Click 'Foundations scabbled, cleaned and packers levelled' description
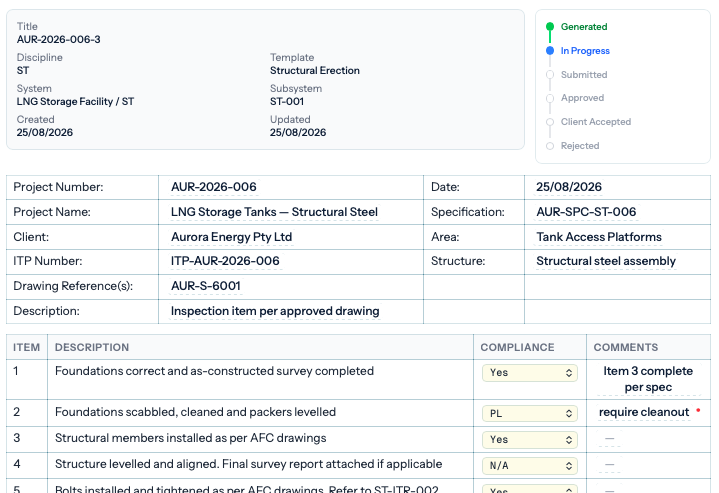 (195, 412)
